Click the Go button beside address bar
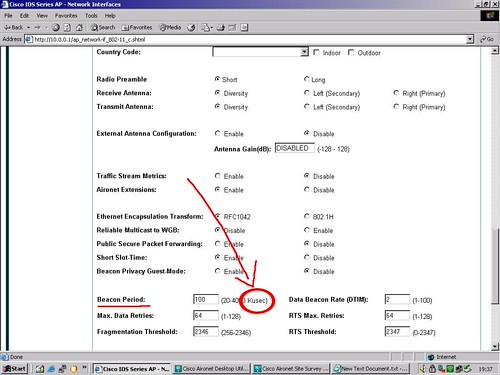500x375 pixels. pos(487,39)
